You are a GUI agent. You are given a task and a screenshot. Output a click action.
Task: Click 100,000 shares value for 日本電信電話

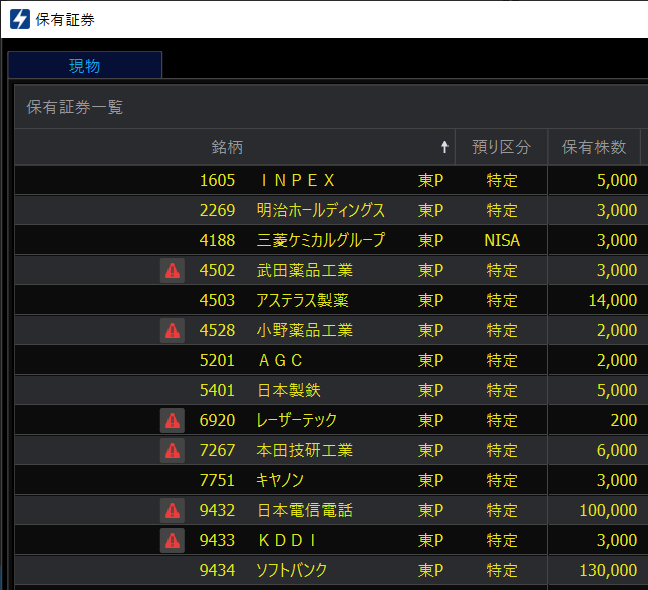pyautogui.click(x=608, y=511)
